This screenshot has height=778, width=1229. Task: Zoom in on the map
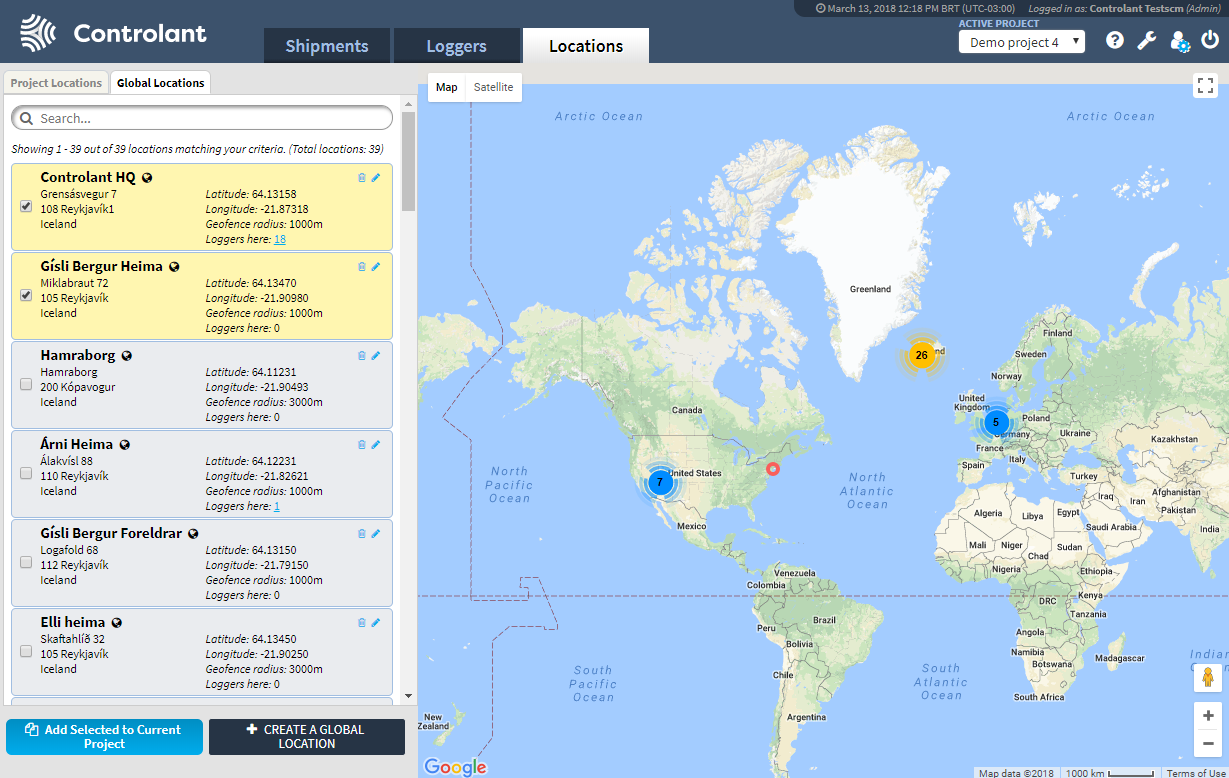coord(1208,715)
